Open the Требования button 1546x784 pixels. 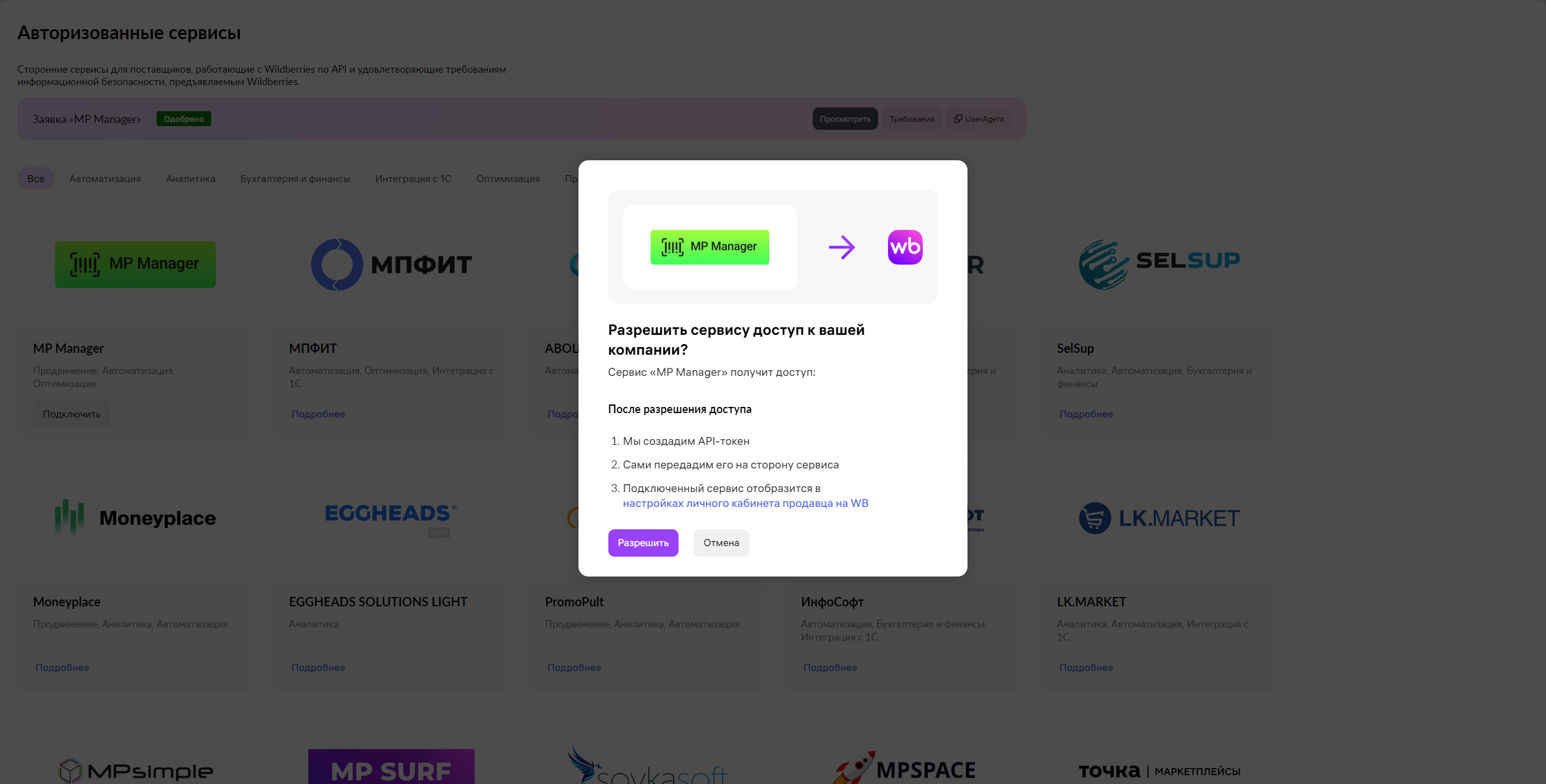point(912,119)
